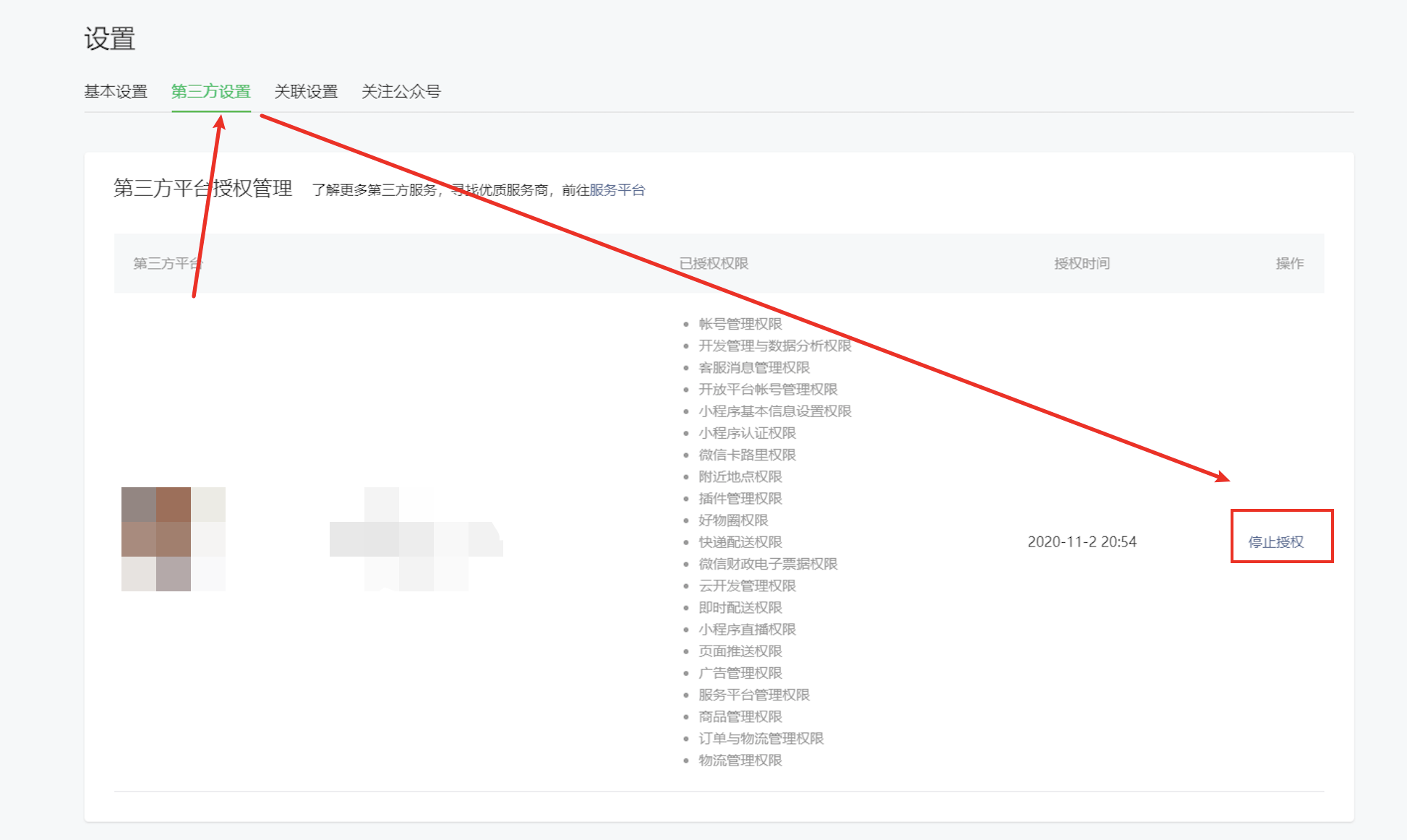Click the 帐号管理权限 permission item
This screenshot has width=1407, height=840.
[740, 324]
